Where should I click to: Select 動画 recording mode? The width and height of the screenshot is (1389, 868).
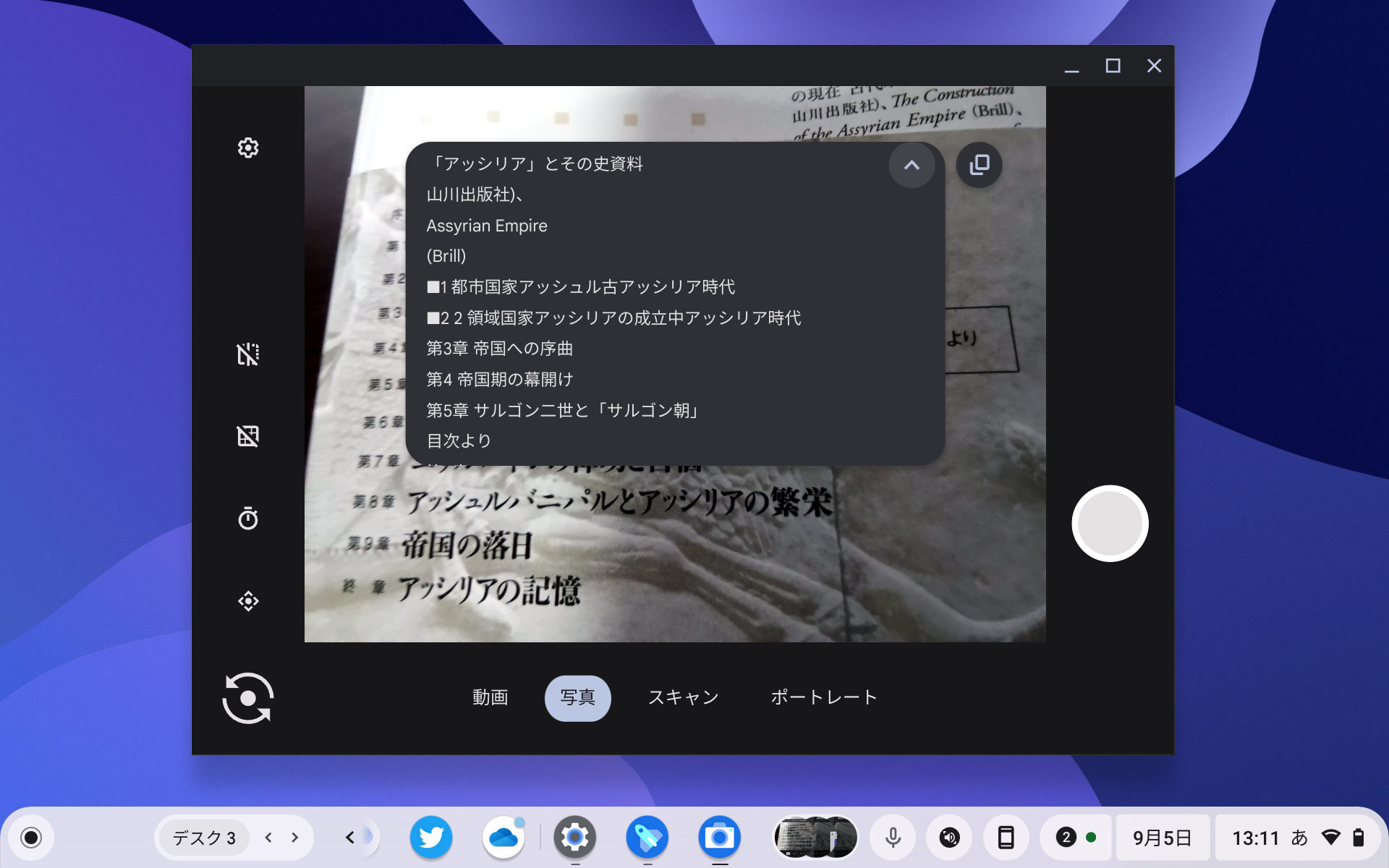490,697
